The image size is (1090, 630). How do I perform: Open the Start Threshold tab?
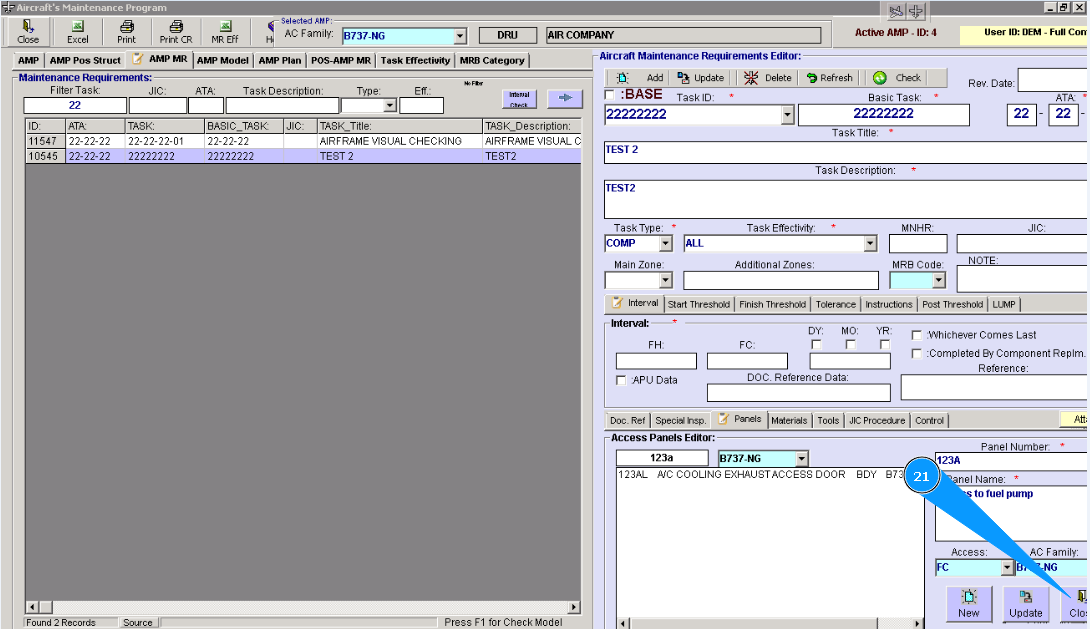click(699, 304)
